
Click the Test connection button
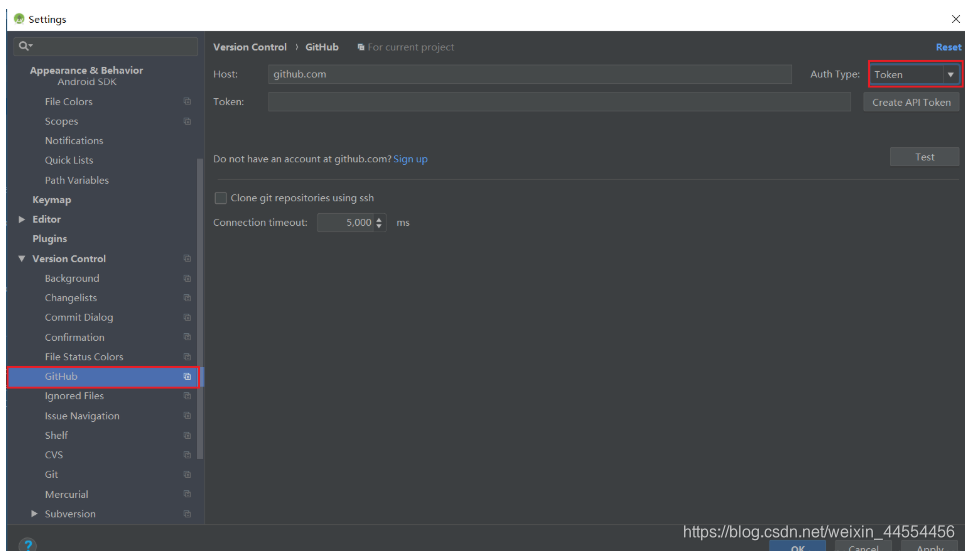[924, 157]
